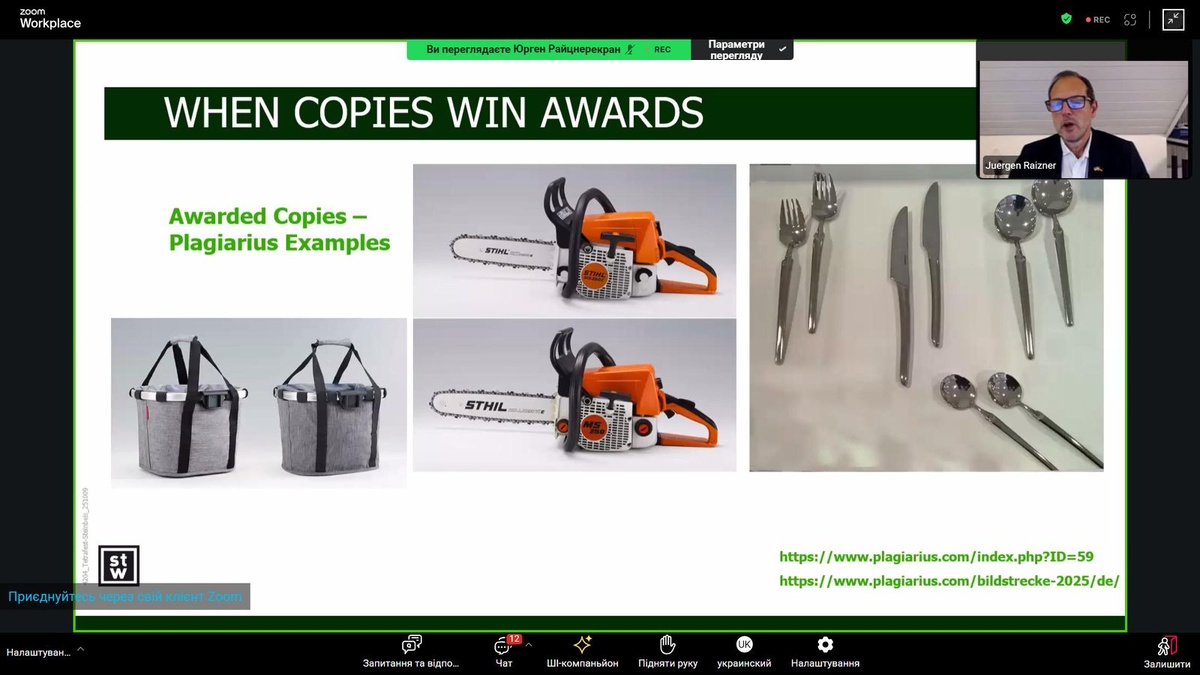1200x675 pixels.
Task: Click the Налаштуван... audio setup item
Action: pyautogui.click(x=38, y=652)
